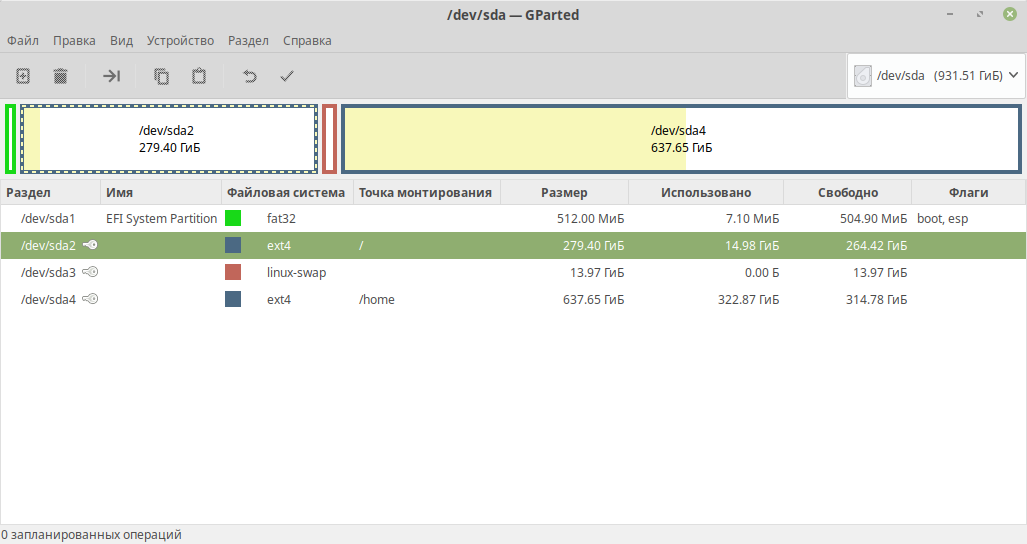Click the green fat32 color swatch
This screenshot has width=1027, height=544.
[233, 218]
